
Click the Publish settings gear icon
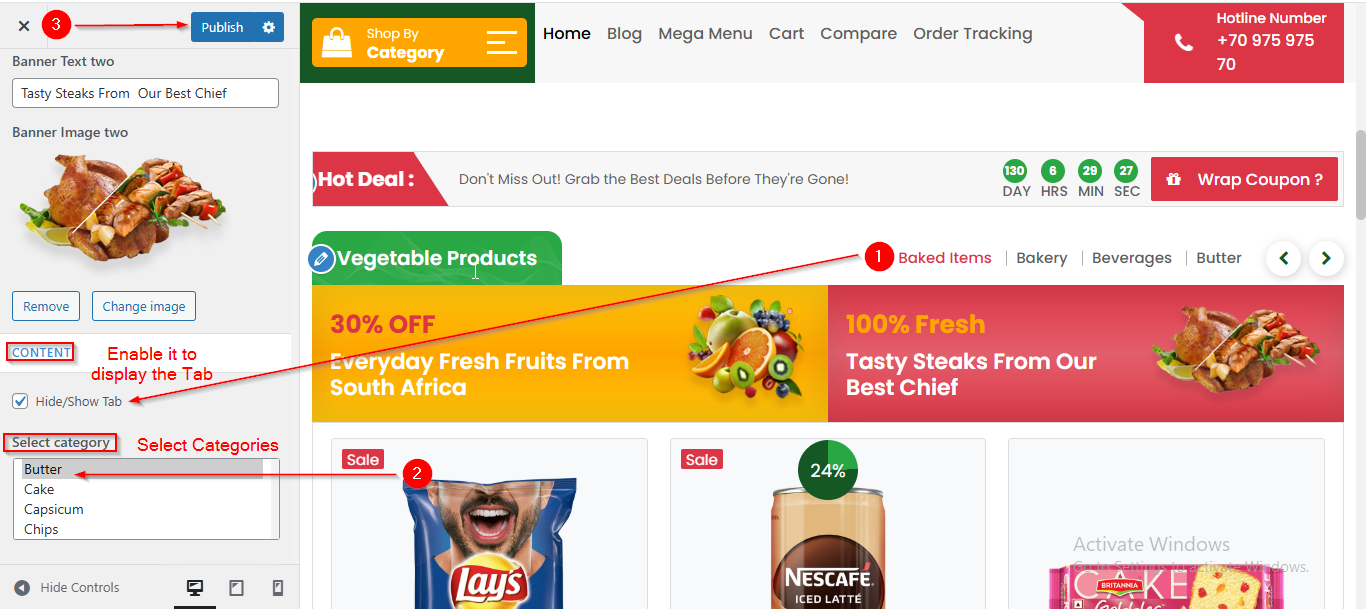click(x=268, y=27)
